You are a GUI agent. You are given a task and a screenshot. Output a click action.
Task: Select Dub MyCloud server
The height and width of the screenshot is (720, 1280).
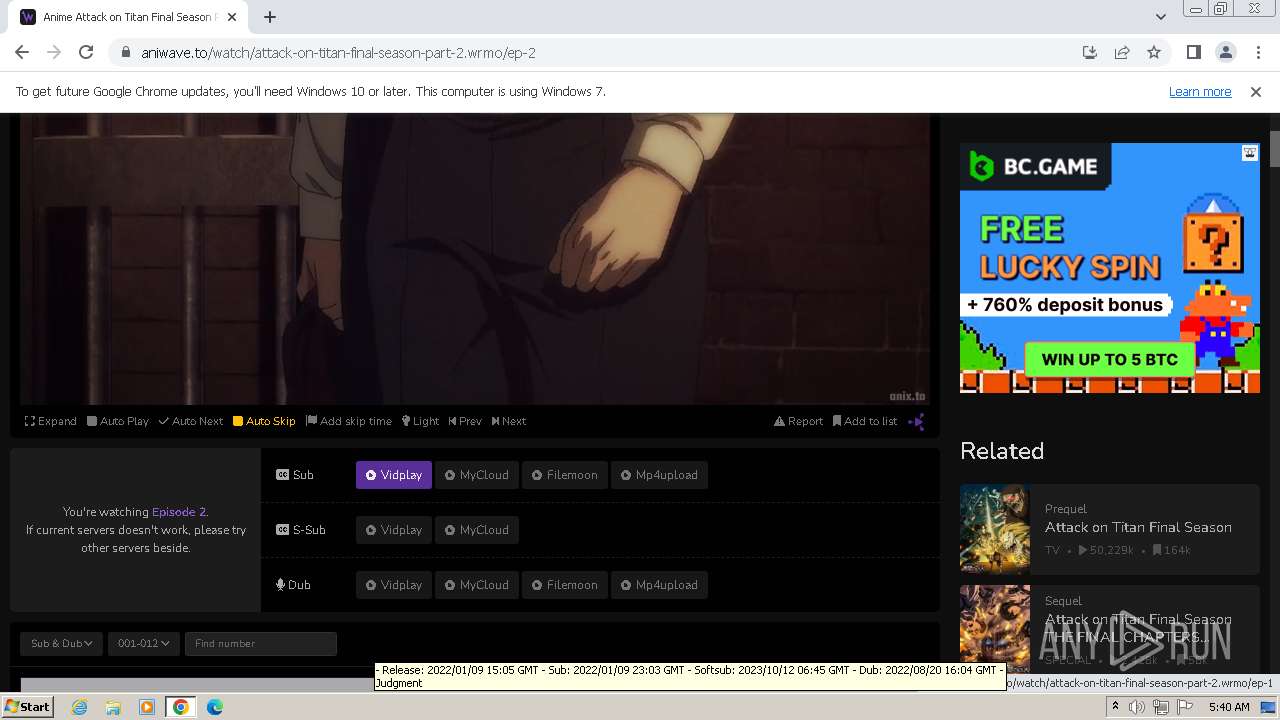point(477,585)
